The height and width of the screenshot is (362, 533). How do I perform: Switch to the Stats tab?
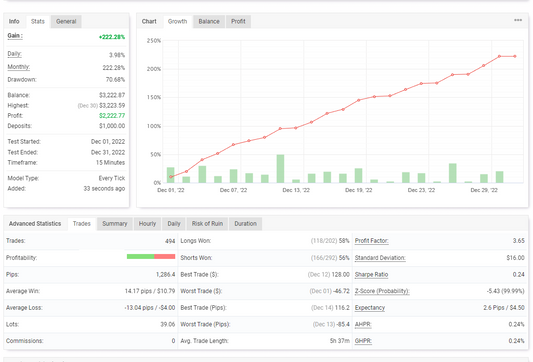coord(38,21)
